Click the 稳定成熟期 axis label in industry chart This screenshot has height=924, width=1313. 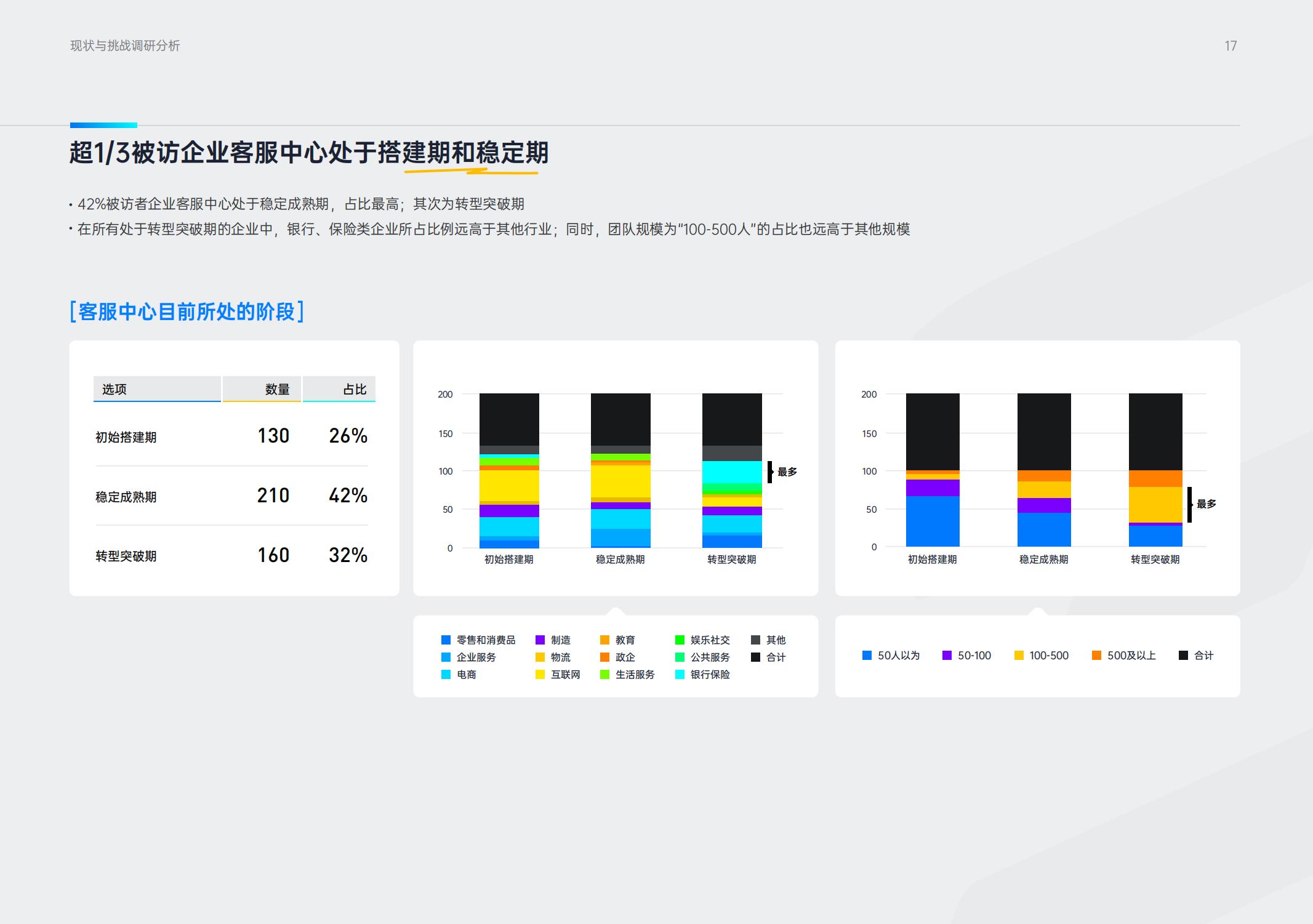620,560
